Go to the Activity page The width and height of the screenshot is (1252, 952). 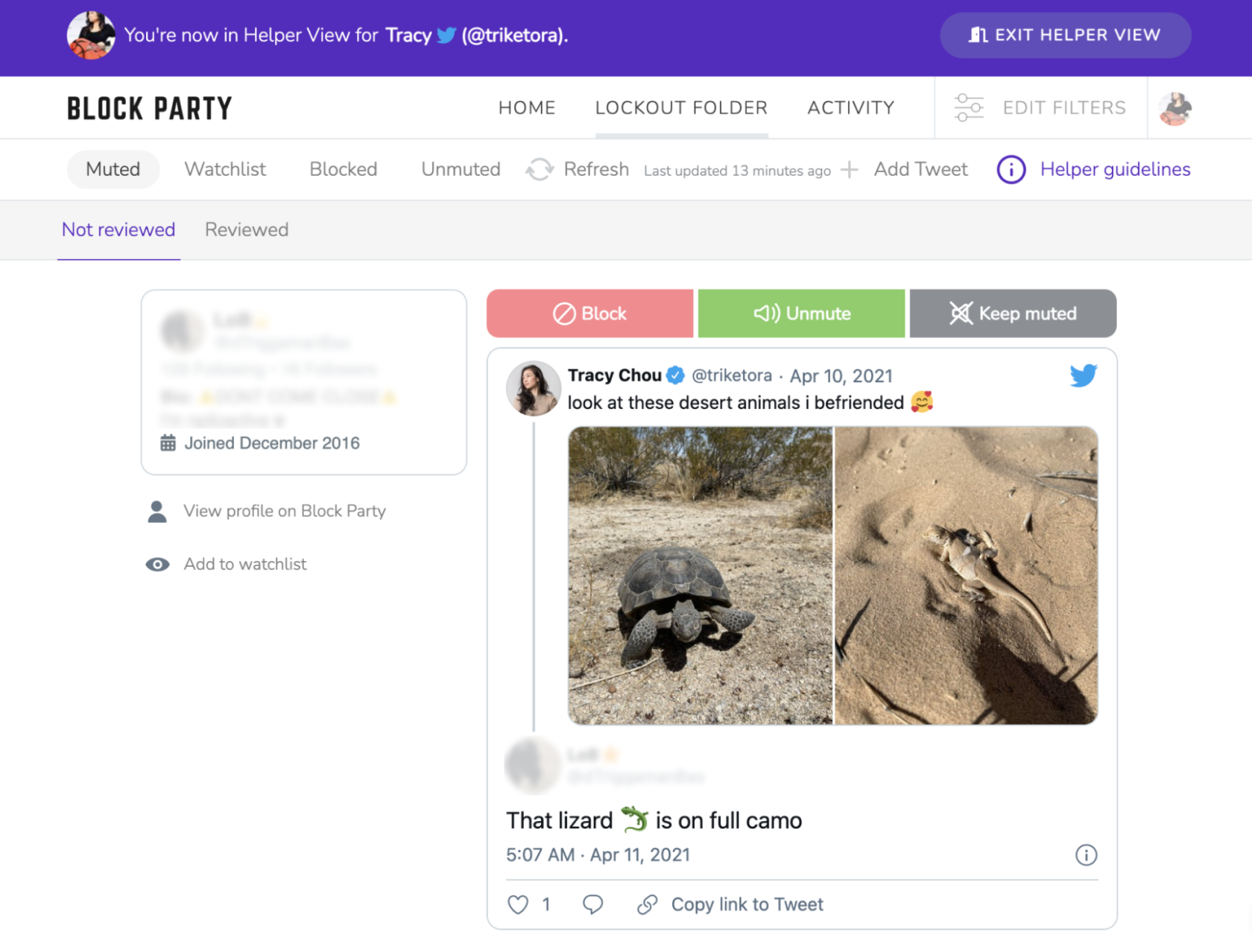tap(851, 108)
